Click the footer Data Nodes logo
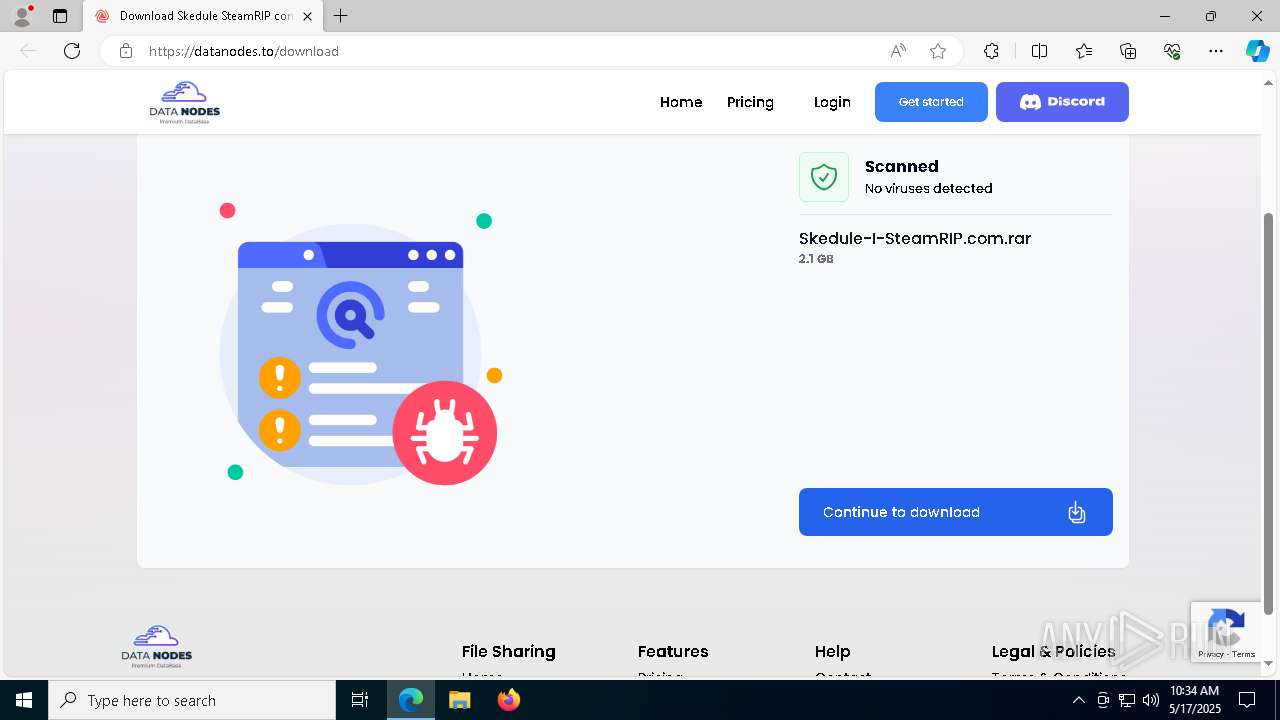This screenshot has height=720, width=1280. coord(157,647)
